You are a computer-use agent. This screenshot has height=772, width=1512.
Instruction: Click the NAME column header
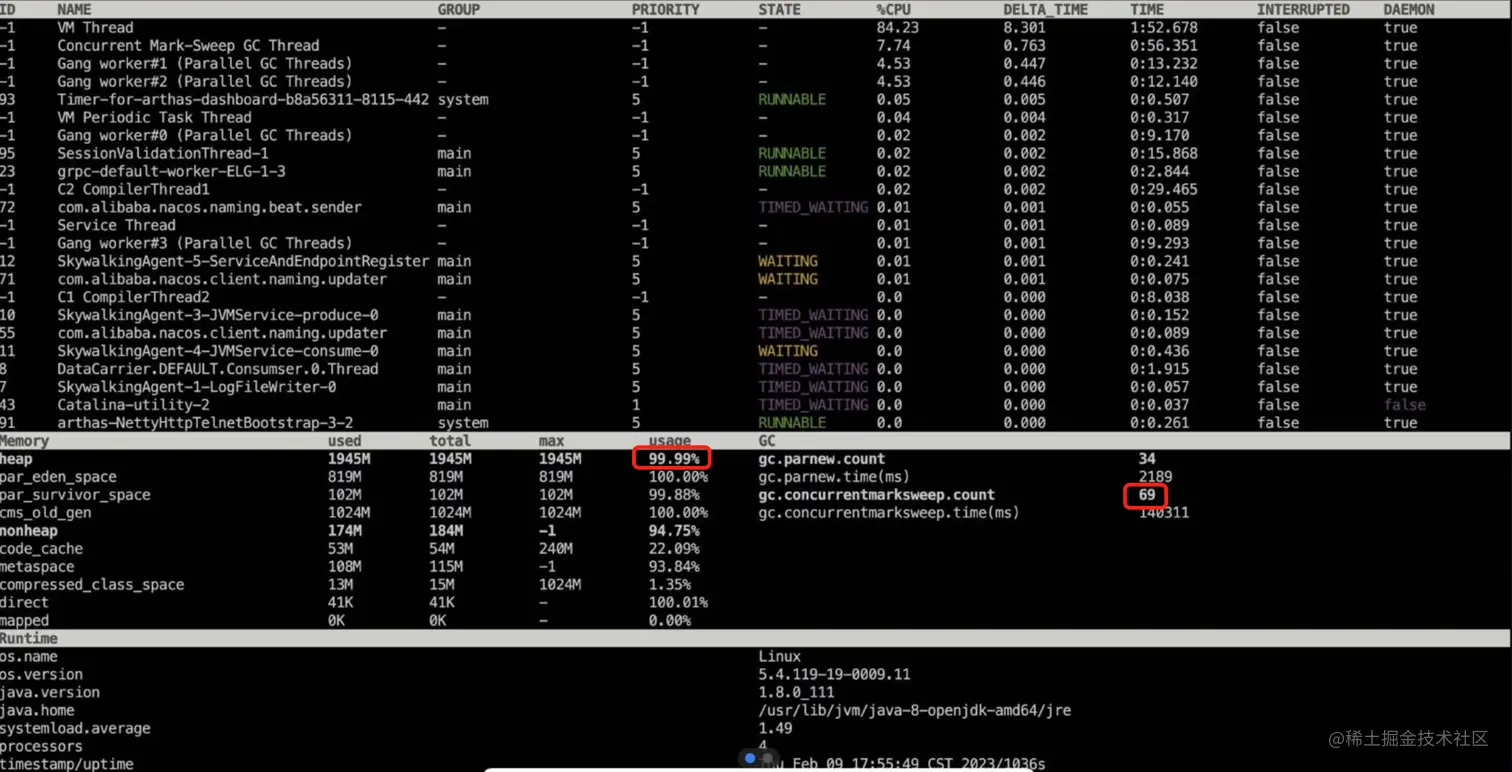pyautogui.click(x=74, y=9)
